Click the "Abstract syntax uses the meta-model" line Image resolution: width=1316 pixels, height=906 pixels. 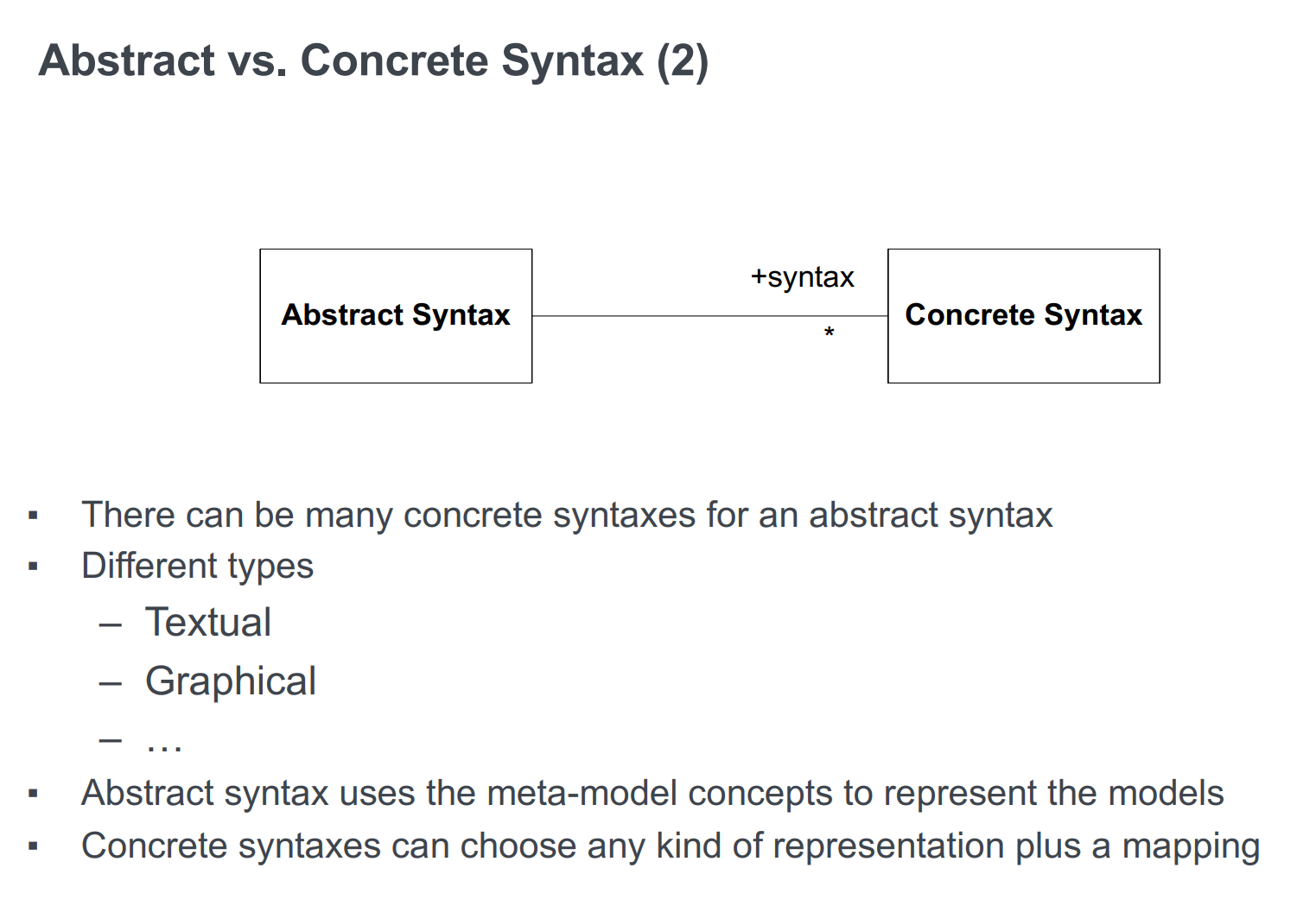652,793
